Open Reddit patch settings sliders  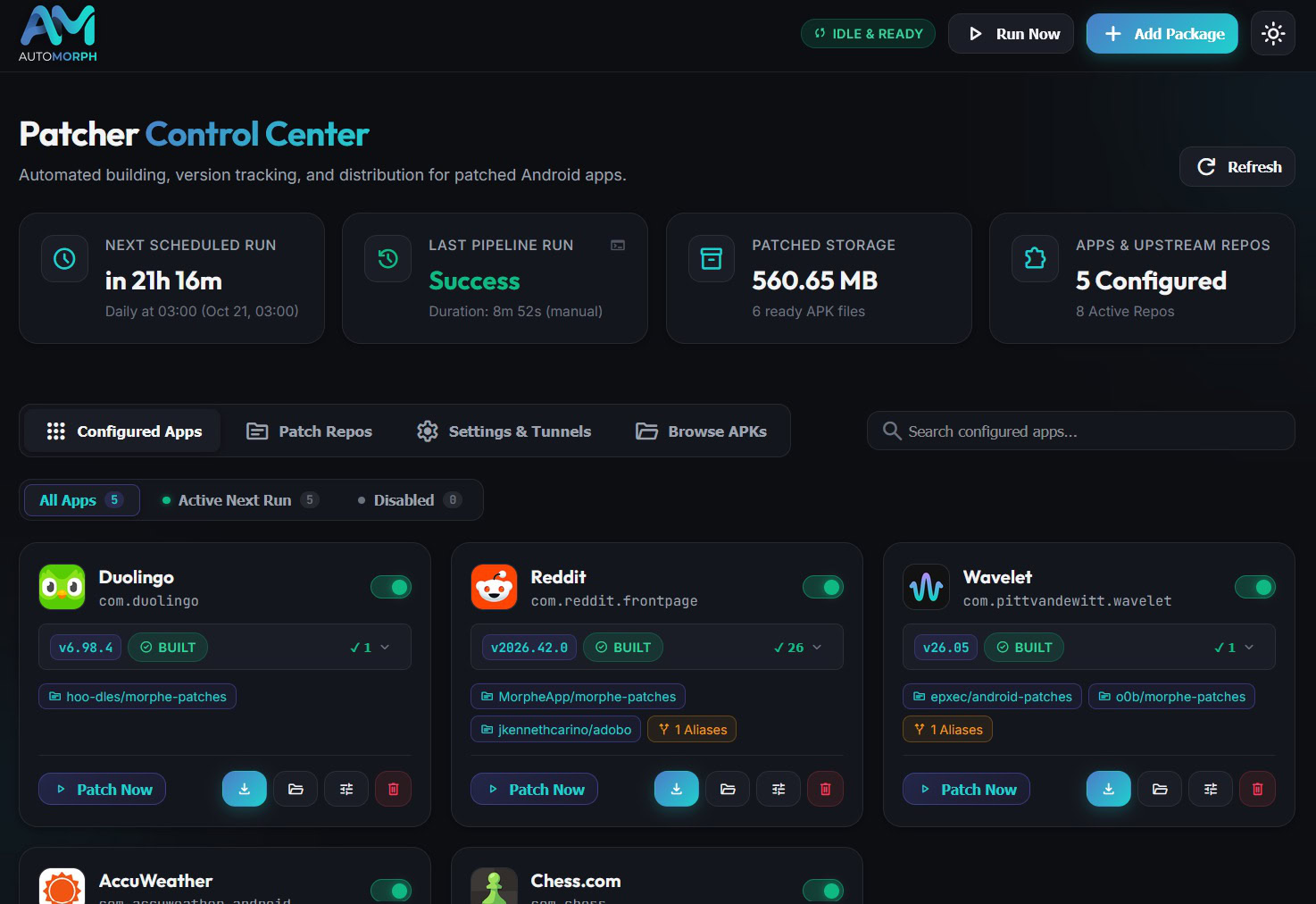click(779, 789)
